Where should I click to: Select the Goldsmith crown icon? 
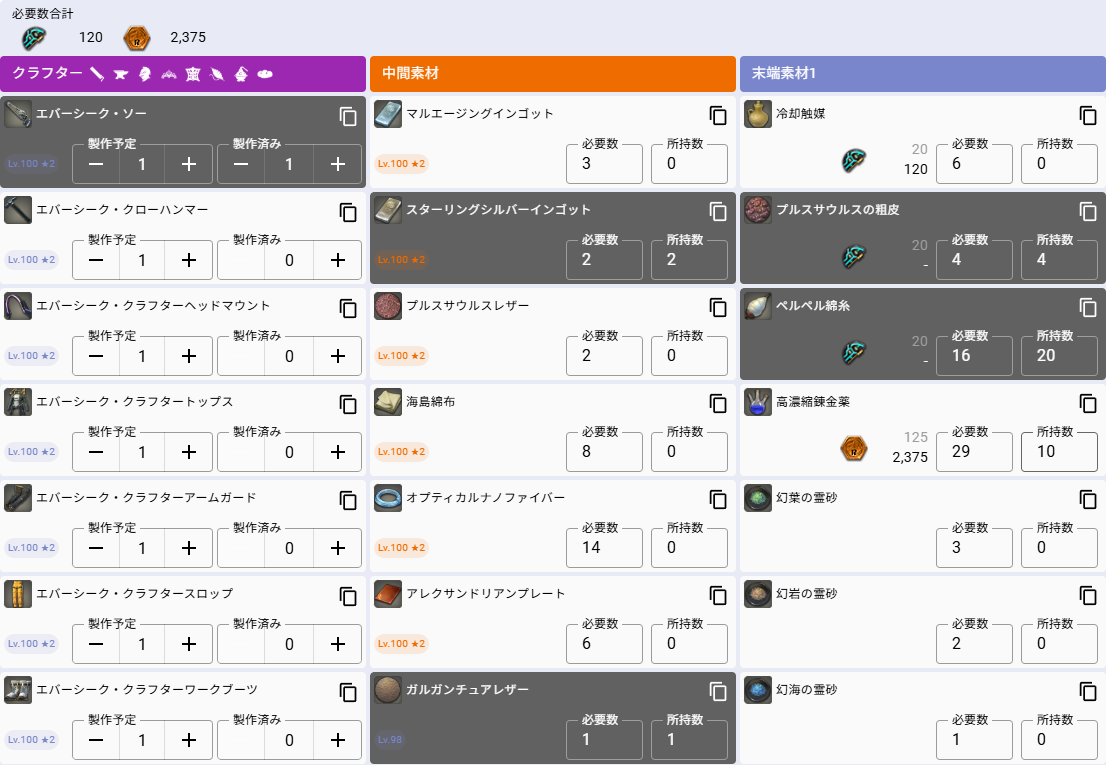pyautogui.click(x=169, y=74)
